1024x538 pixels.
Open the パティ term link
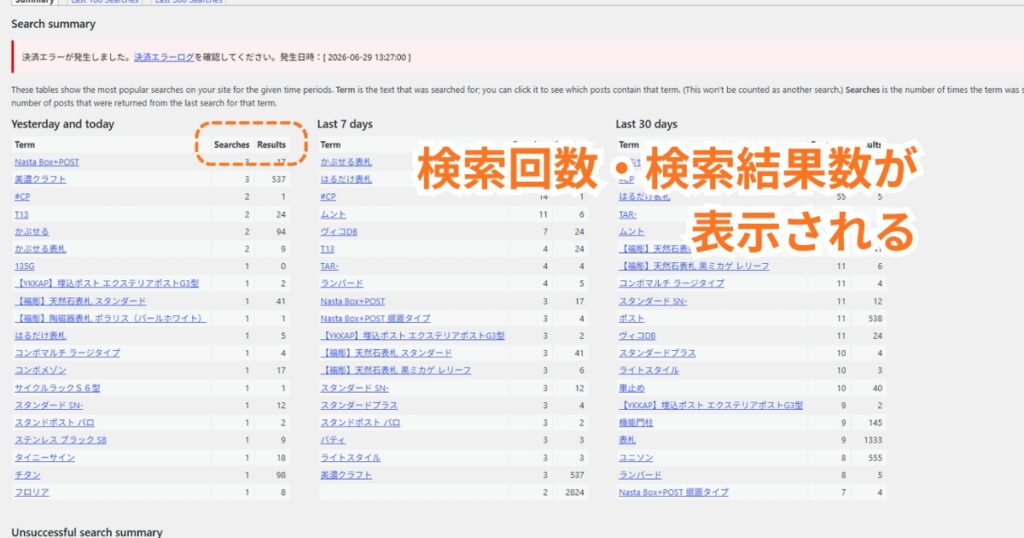click(x=333, y=440)
